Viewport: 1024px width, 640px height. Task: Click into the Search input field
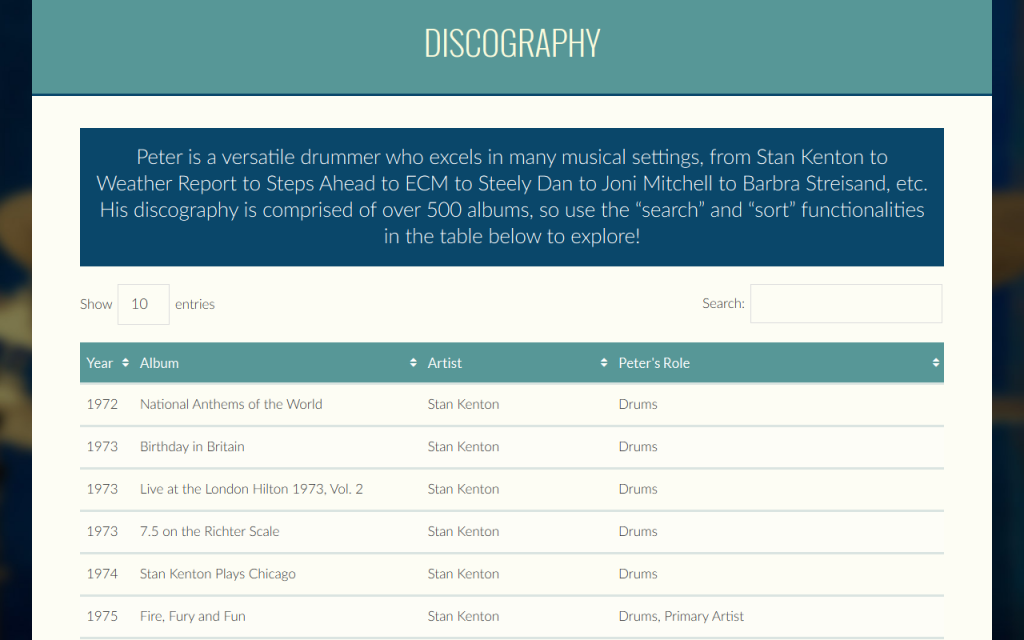pos(846,304)
